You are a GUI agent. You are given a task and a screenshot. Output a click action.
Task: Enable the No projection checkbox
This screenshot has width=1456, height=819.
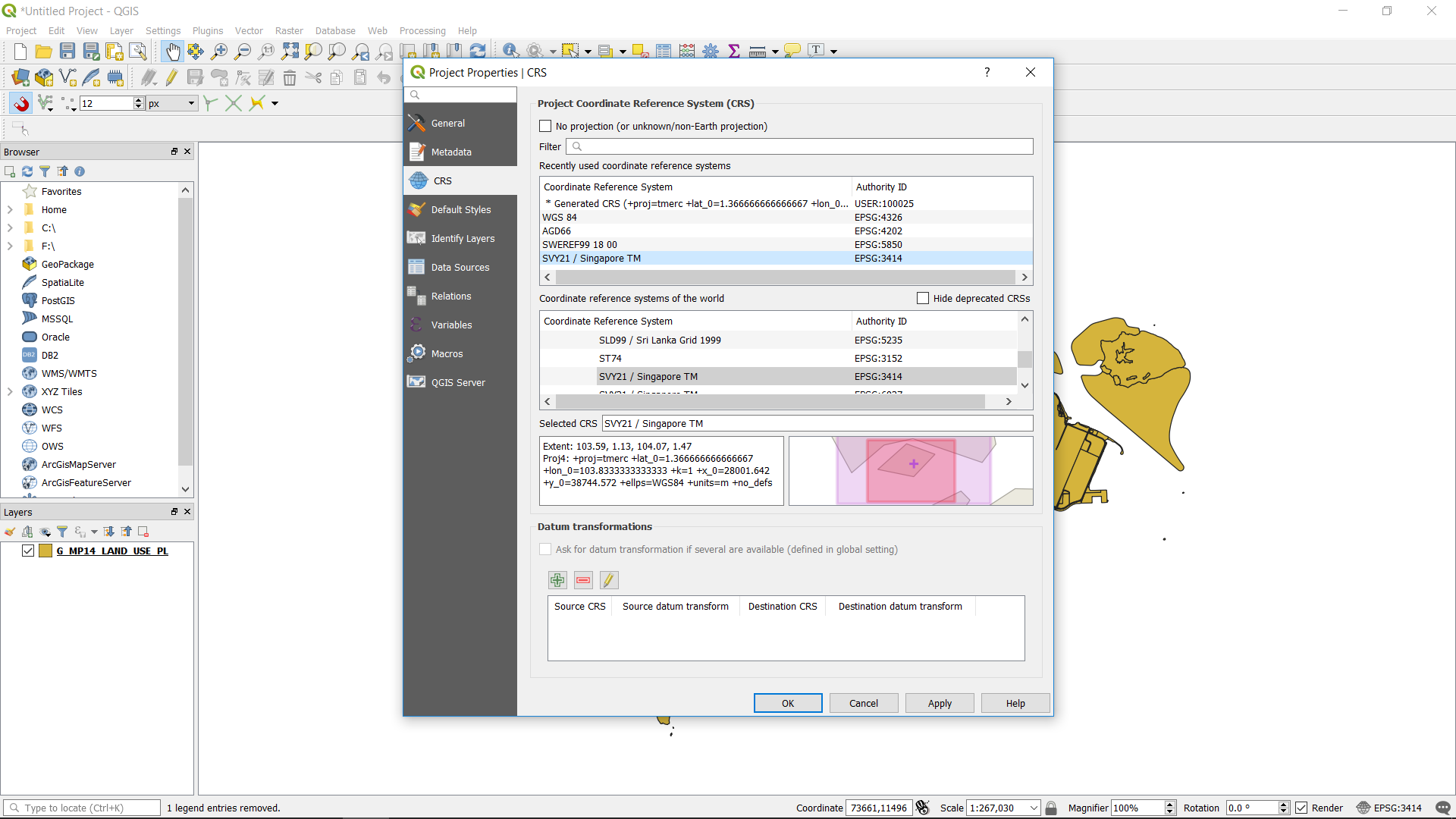click(545, 126)
